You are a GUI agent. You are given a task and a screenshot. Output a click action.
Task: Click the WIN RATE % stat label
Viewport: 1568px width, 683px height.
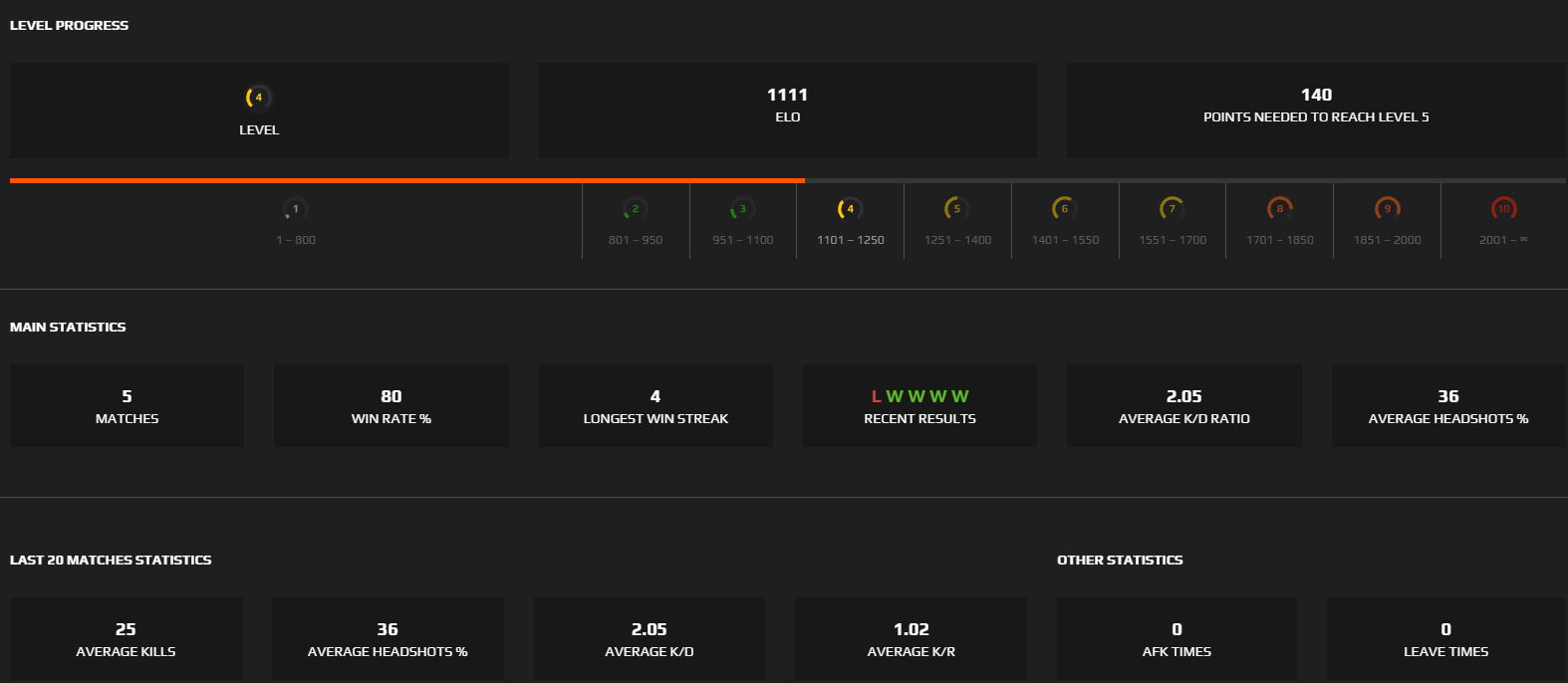[392, 419]
